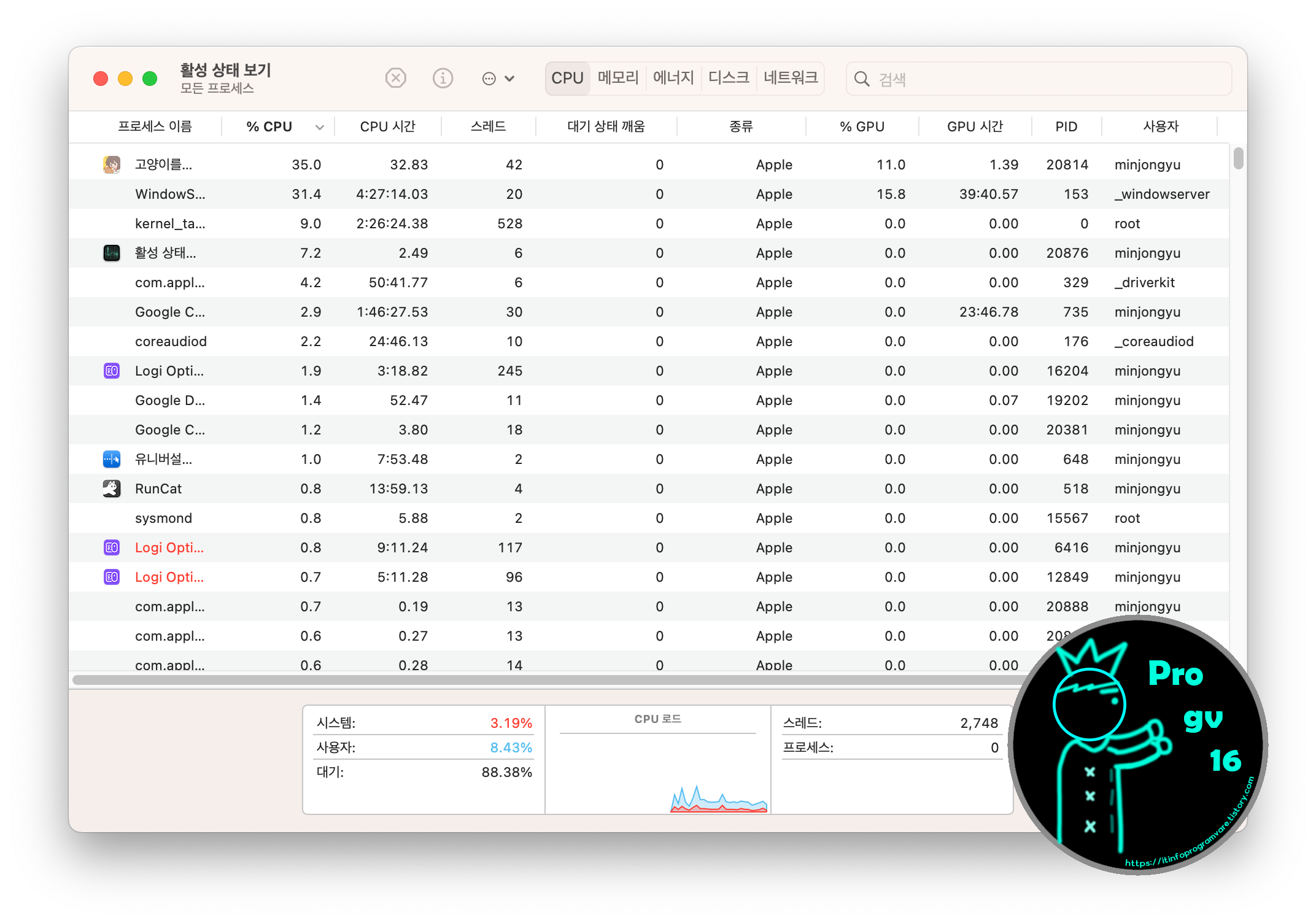1316x923 pixels.
Task: Click the Activity Monitor row icon
Action: [x=112, y=253]
